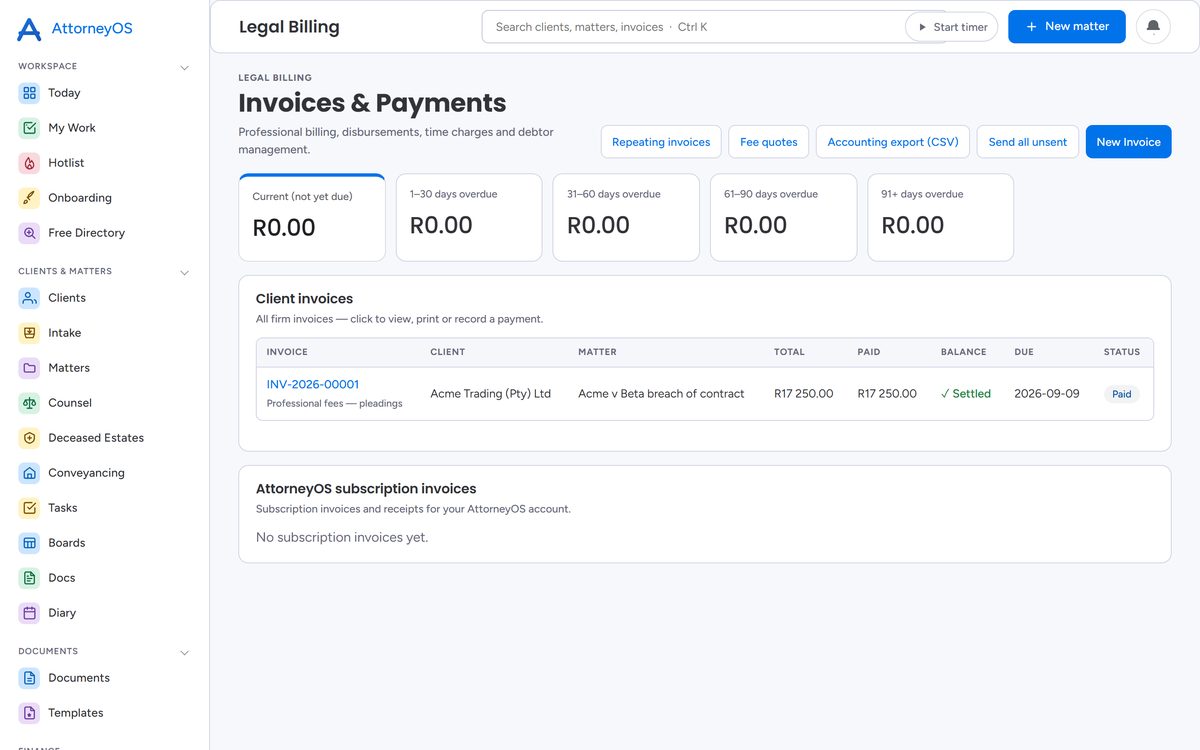
Task: Open the My Work checklist icon
Action: [29, 128]
